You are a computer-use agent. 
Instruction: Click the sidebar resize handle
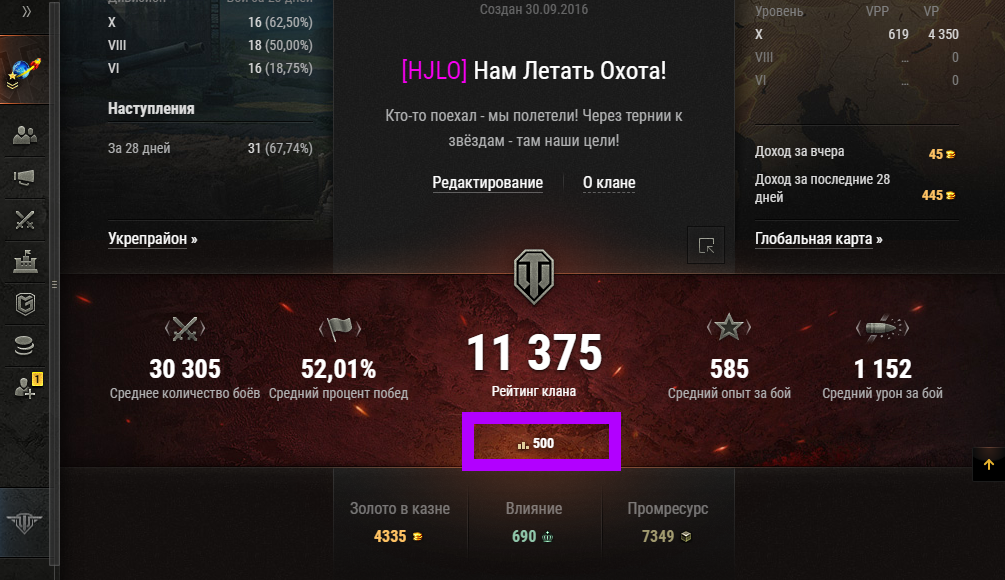click(54, 285)
